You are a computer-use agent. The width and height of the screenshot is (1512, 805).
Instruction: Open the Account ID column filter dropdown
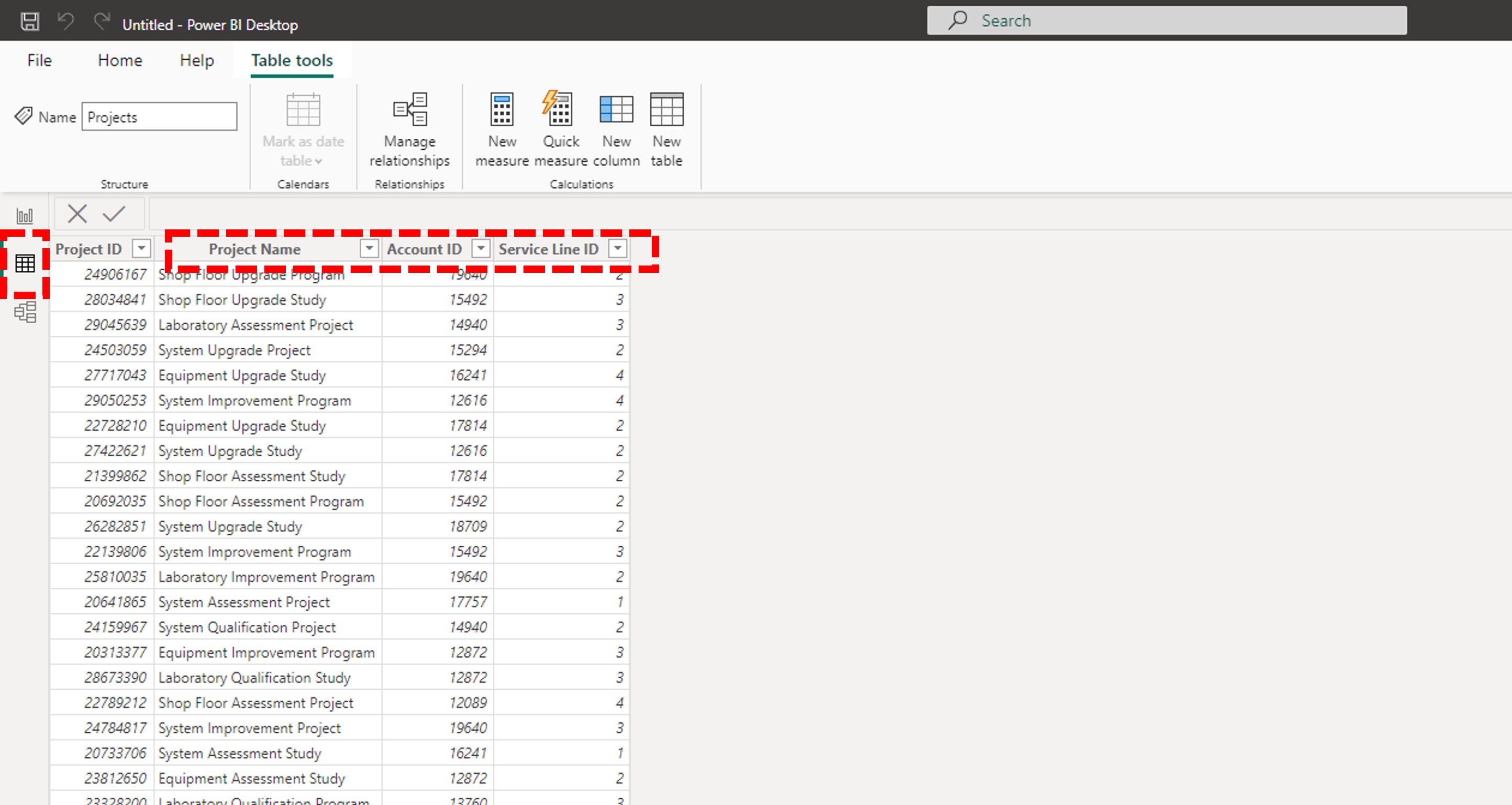click(x=481, y=248)
